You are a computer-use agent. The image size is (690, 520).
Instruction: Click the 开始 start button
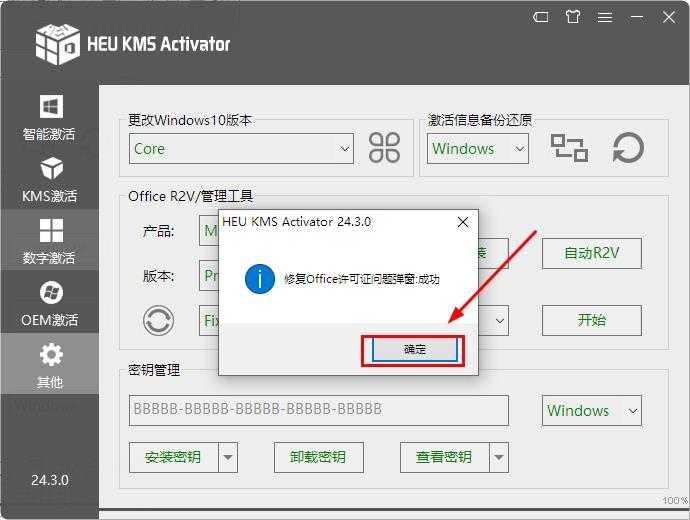pyautogui.click(x=591, y=320)
